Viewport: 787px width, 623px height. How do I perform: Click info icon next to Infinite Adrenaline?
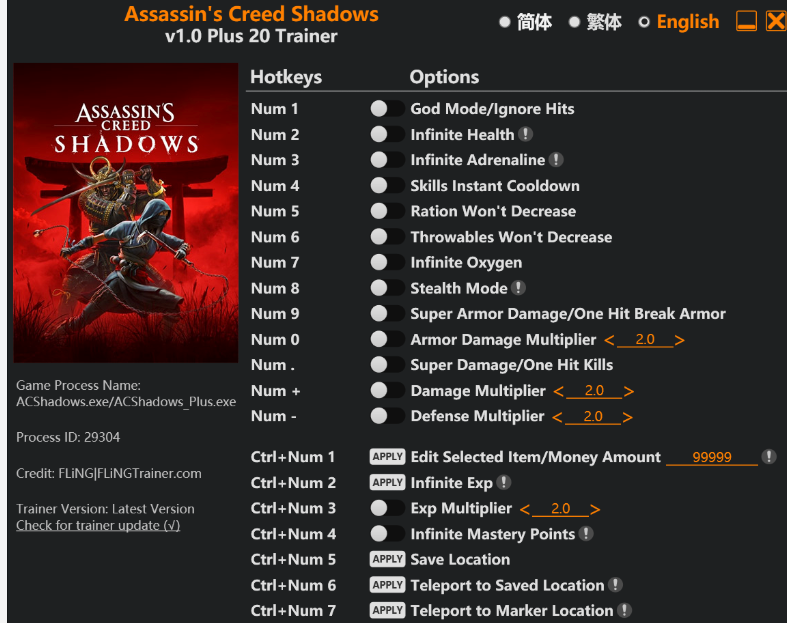[556, 160]
